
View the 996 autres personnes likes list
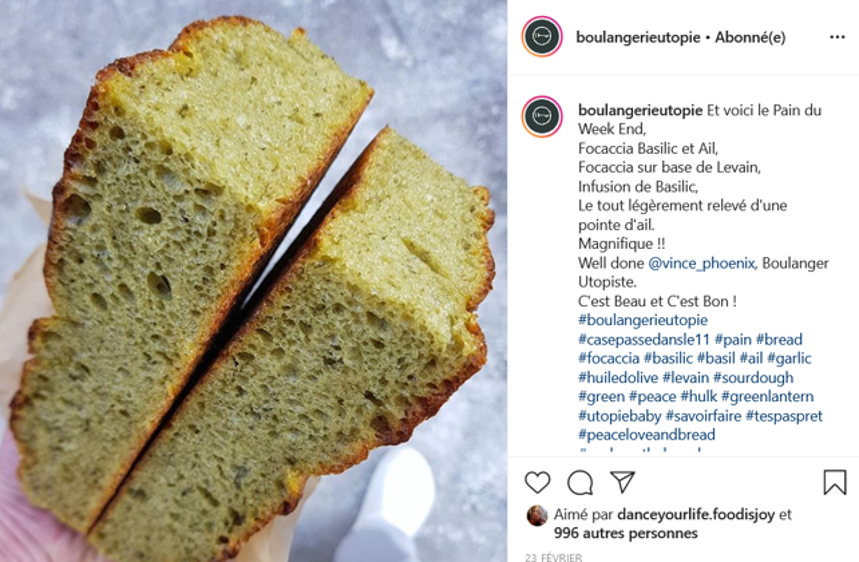(x=626, y=534)
